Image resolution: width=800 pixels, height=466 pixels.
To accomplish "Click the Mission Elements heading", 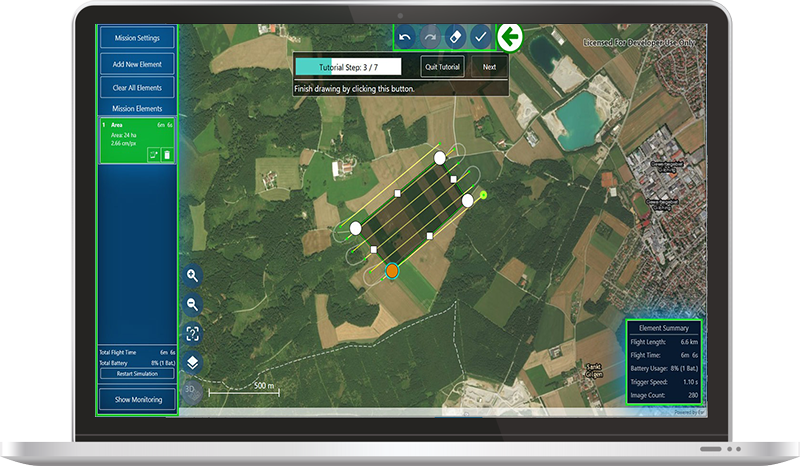I will tap(137, 109).
